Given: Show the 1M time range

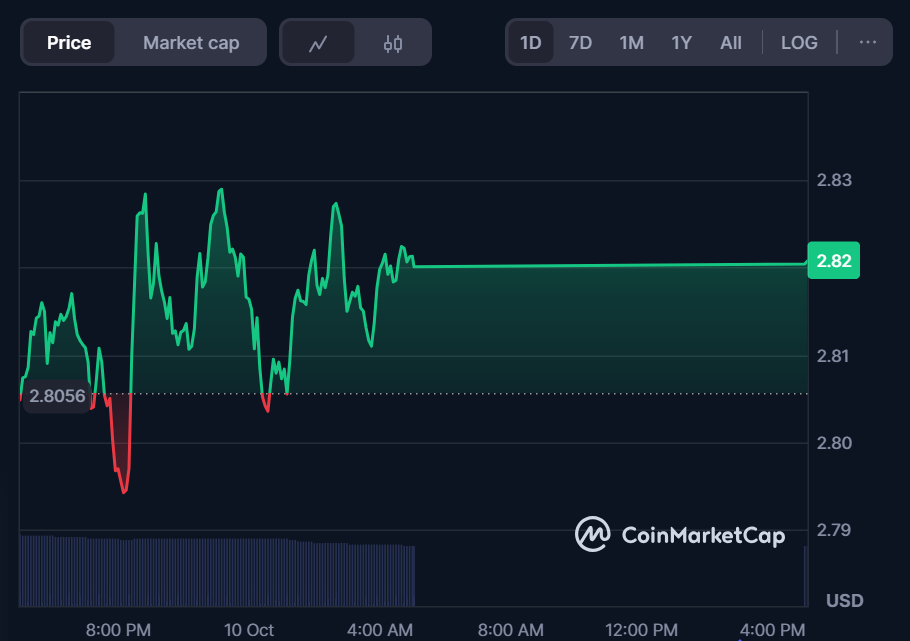Looking at the screenshot, I should (x=631, y=42).
